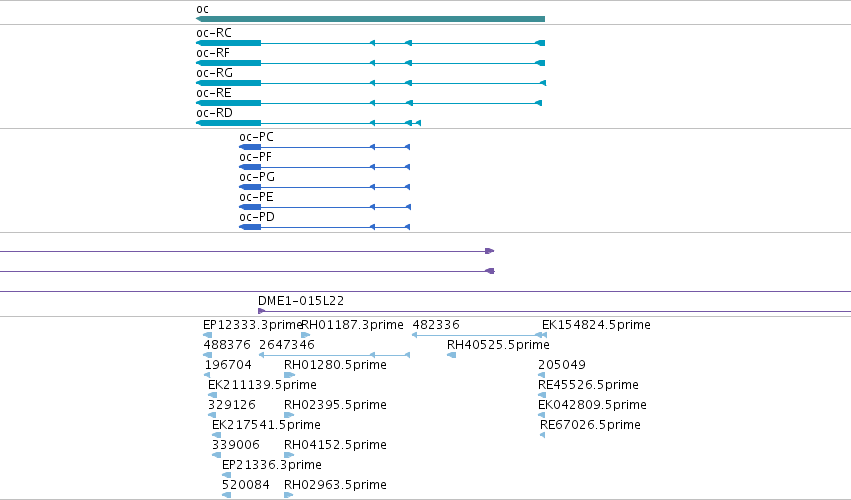Select the oc-RD transcript thick exon
Image resolution: width=851 pixels, height=500 pixels.
click(x=228, y=123)
